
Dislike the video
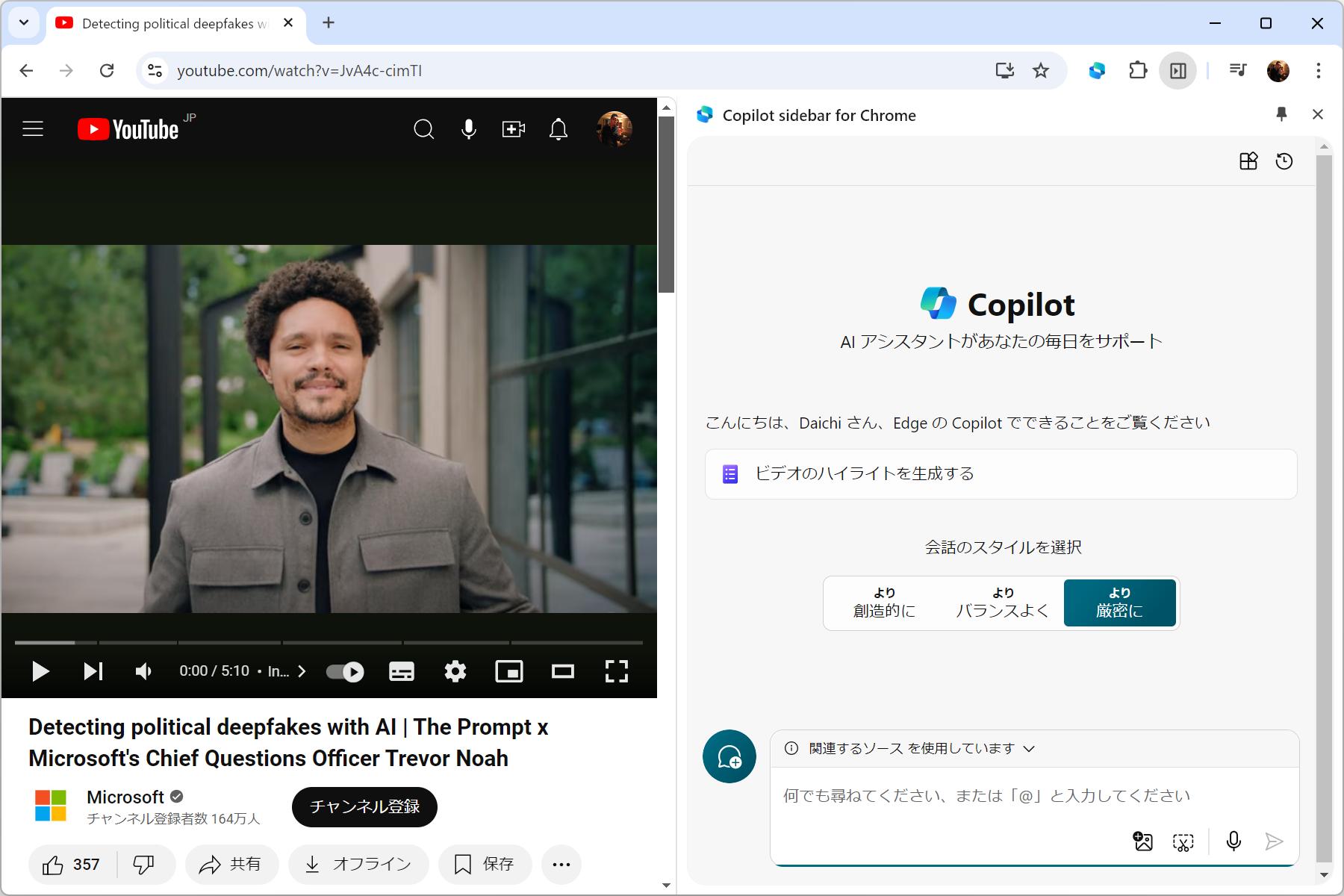tap(145, 865)
